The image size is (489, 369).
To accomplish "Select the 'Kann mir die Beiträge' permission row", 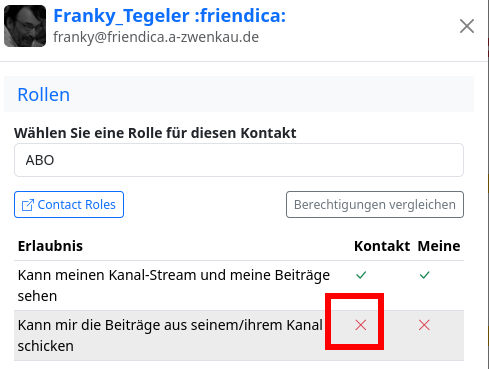I will 239,335.
